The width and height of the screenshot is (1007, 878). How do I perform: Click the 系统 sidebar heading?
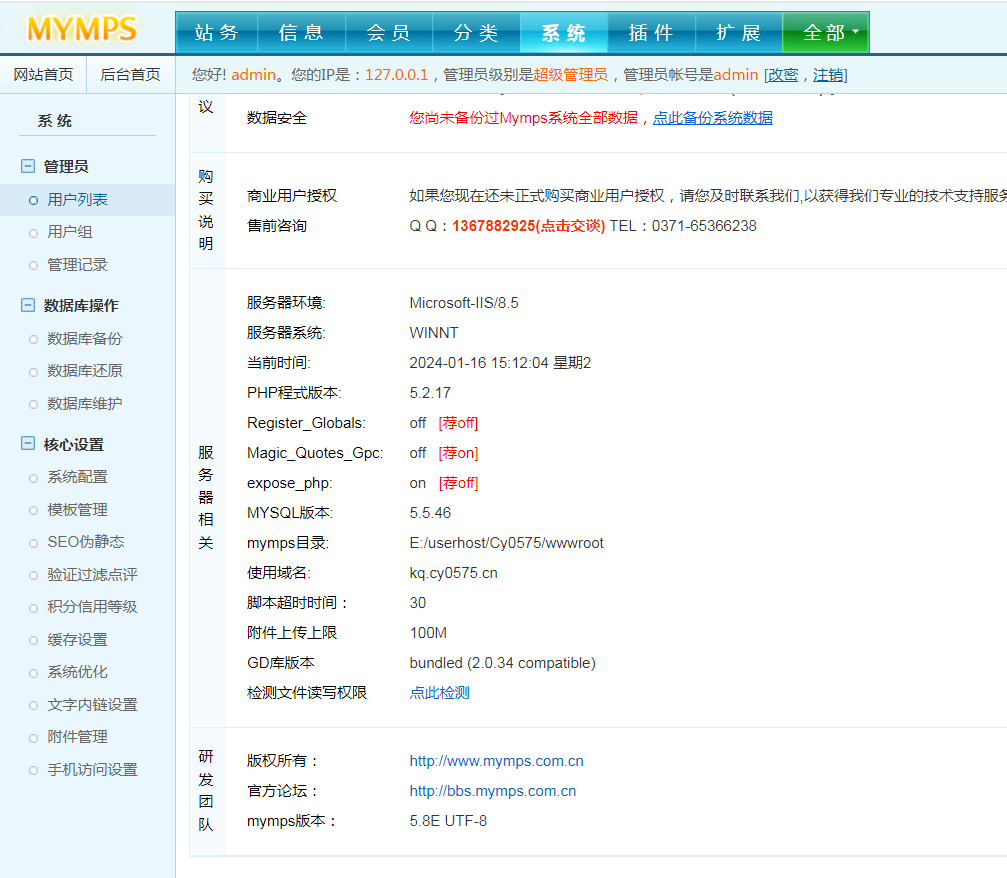(x=55, y=121)
